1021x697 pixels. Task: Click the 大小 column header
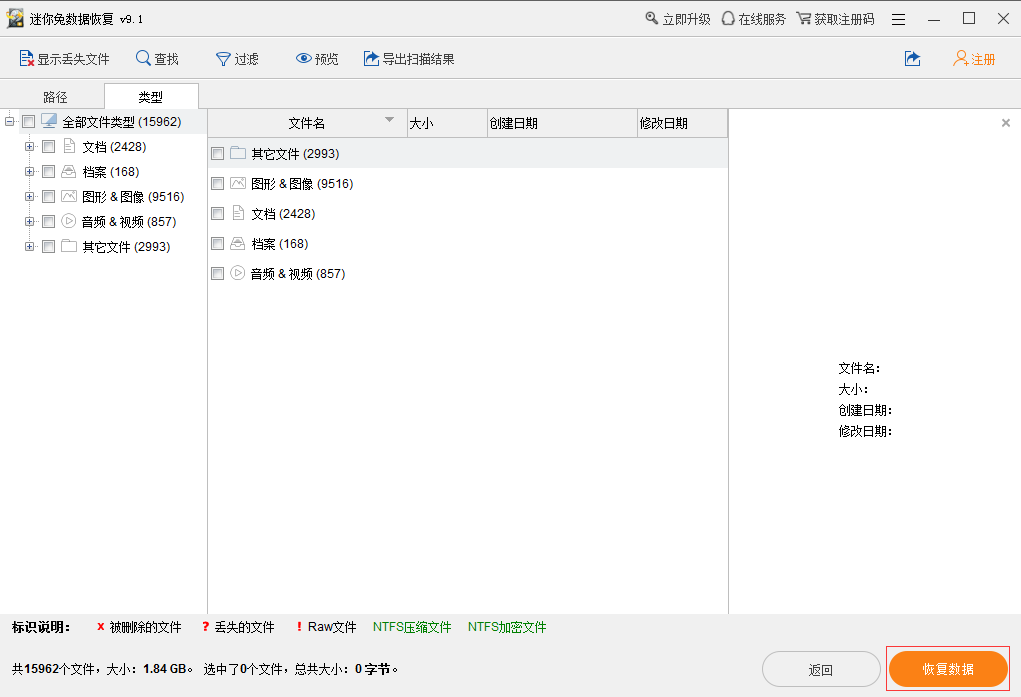click(x=447, y=123)
